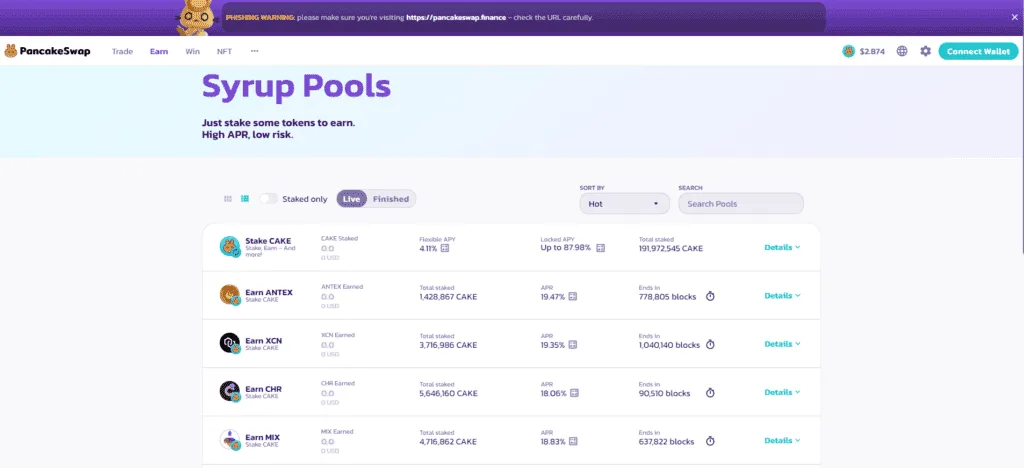Show the Finished pools option
Image resolution: width=1024 pixels, height=468 pixels.
(x=391, y=199)
